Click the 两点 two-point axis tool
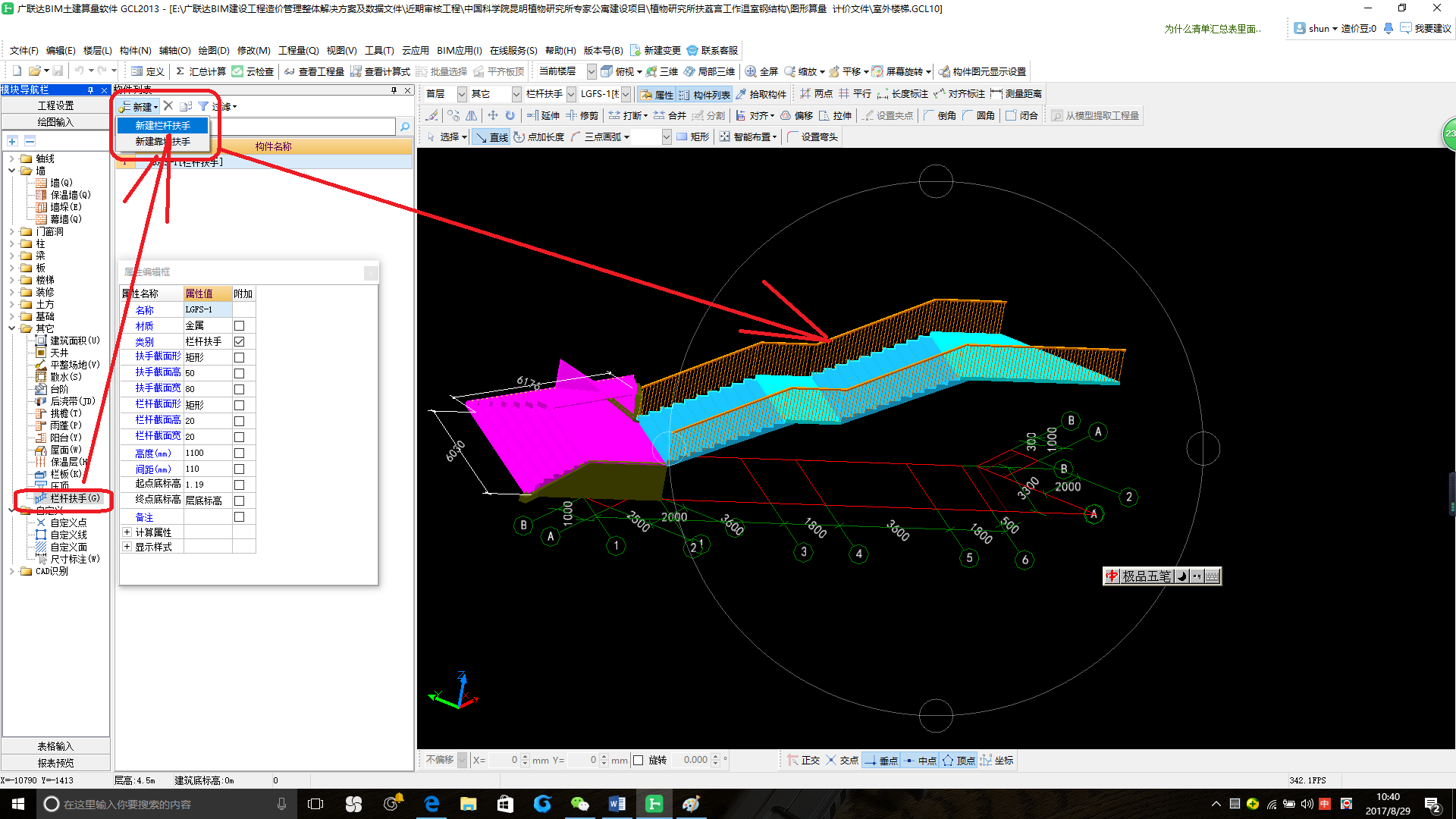 pos(816,94)
